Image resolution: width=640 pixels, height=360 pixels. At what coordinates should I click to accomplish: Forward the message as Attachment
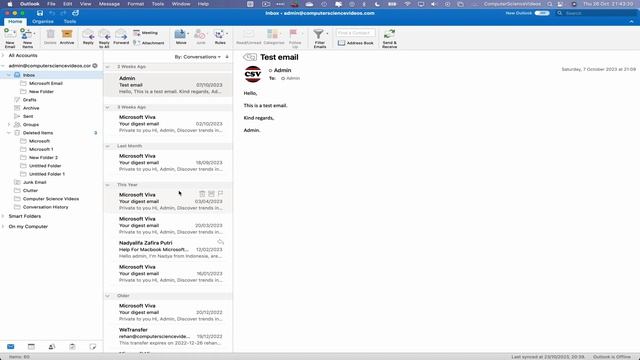click(149, 43)
